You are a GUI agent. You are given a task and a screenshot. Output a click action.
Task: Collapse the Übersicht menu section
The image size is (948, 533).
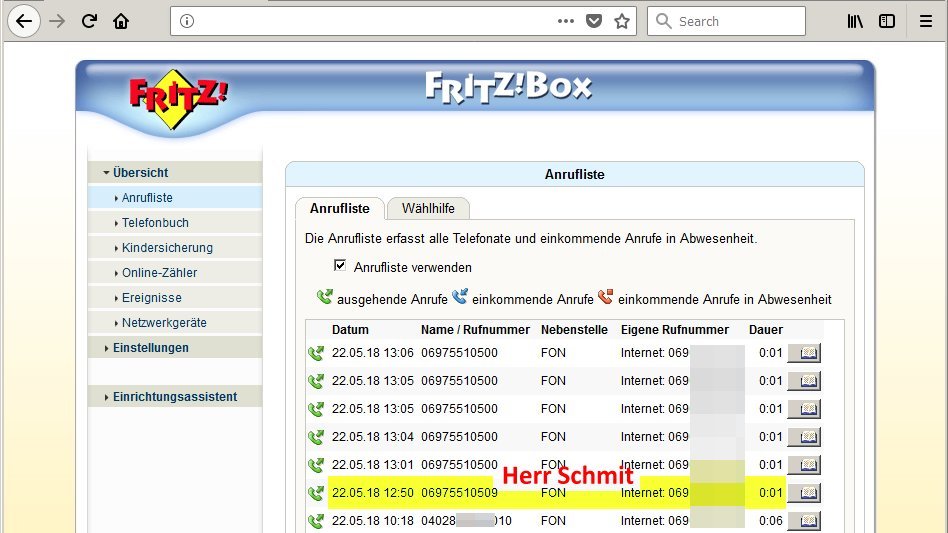(x=175, y=172)
